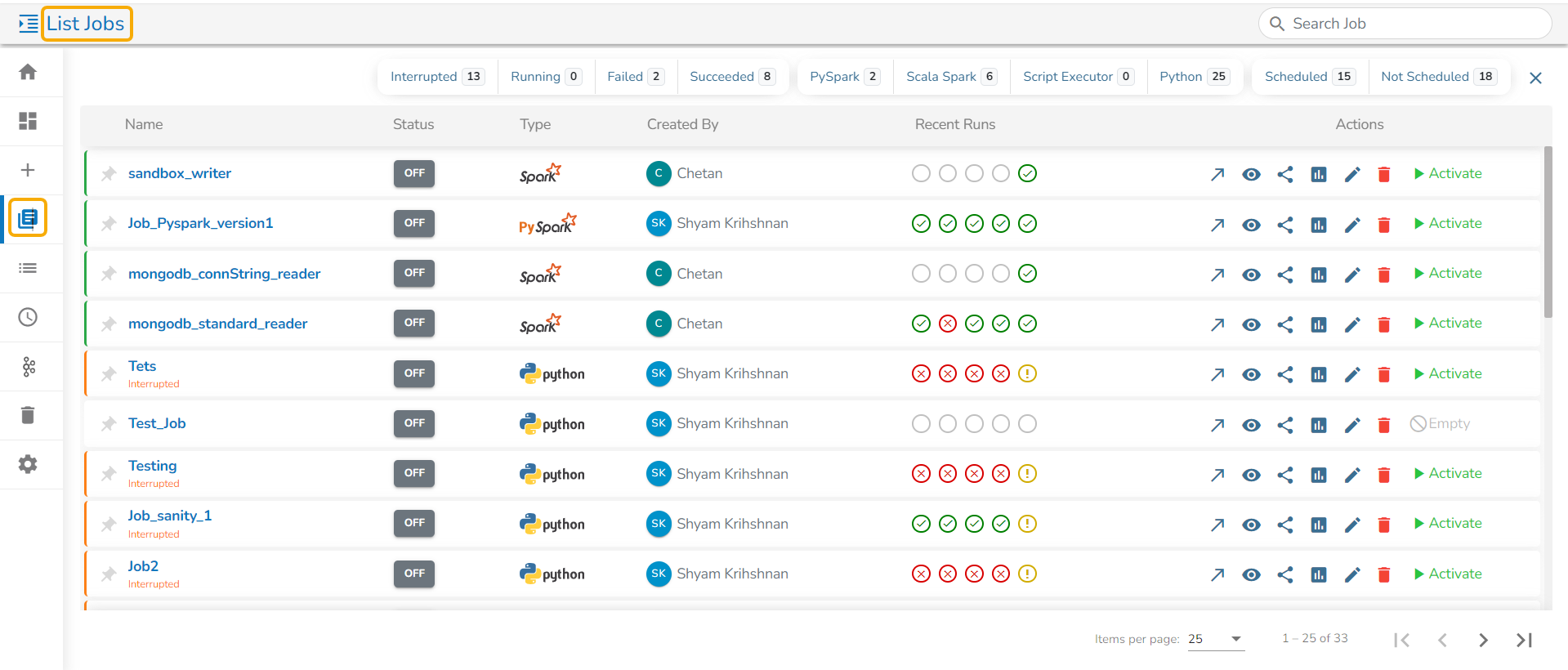Share the sandbox_writer job
Image resolution: width=1568 pixels, height=670 pixels.
1285,174
